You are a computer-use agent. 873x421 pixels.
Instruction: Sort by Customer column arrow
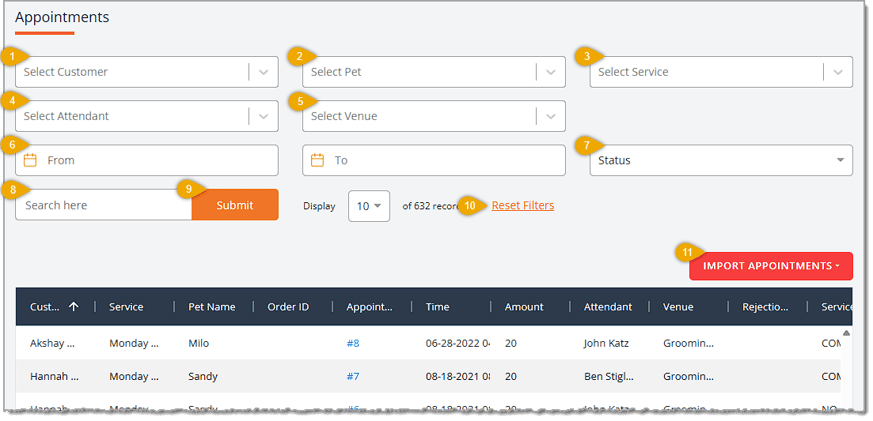[73, 307]
